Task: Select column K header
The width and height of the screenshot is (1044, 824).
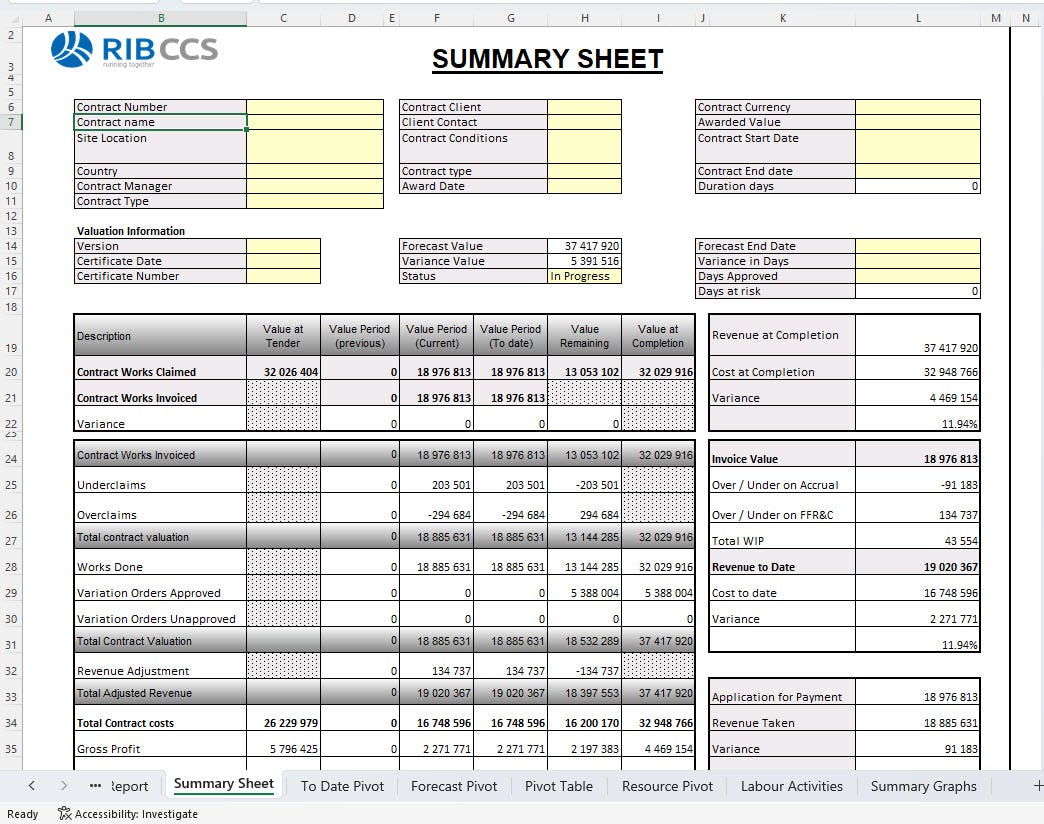Action: pos(782,19)
